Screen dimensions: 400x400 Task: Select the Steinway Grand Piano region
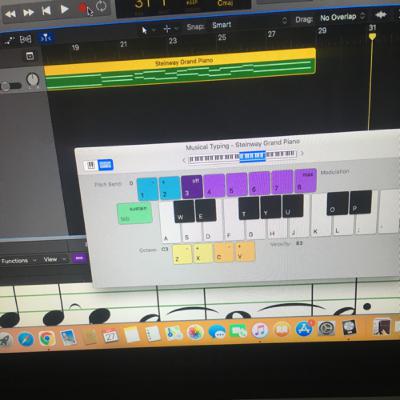tap(180, 69)
